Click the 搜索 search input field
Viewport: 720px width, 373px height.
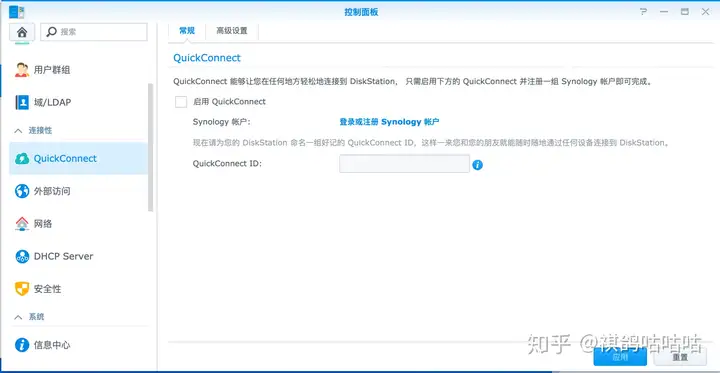point(94,32)
